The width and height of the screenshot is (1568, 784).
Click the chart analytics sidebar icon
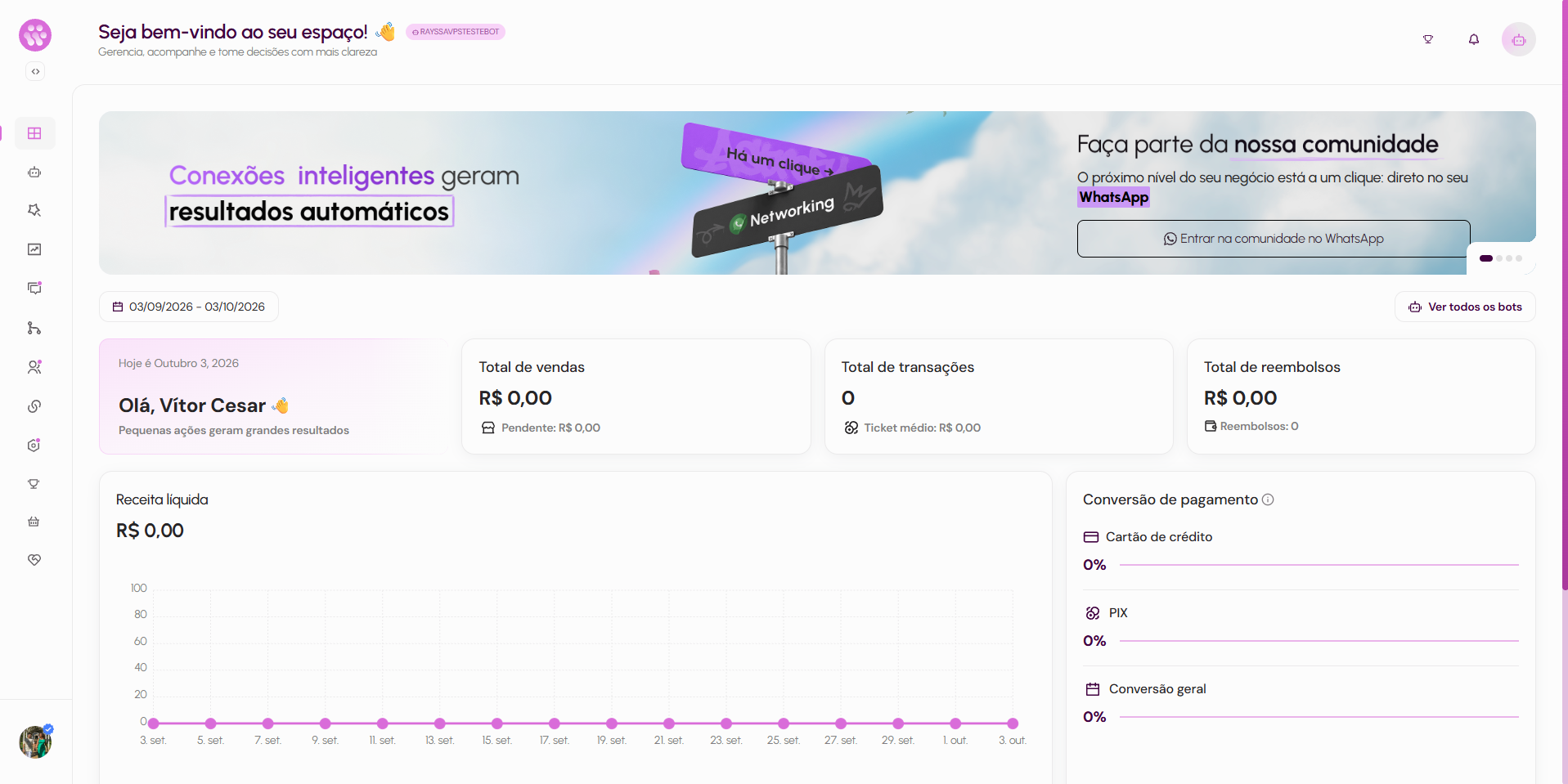pyautogui.click(x=34, y=249)
